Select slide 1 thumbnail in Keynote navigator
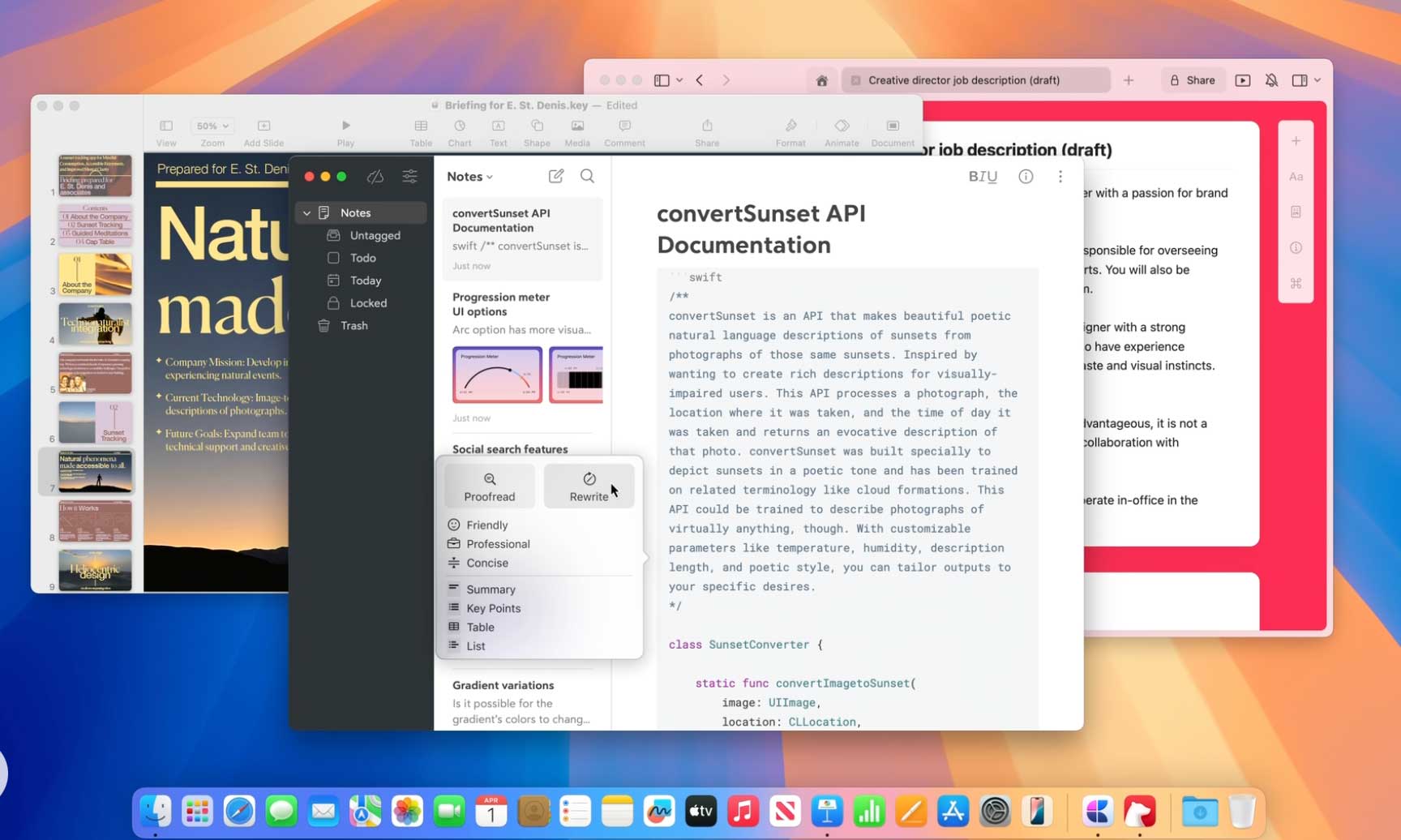This screenshot has width=1401, height=840. click(x=95, y=176)
